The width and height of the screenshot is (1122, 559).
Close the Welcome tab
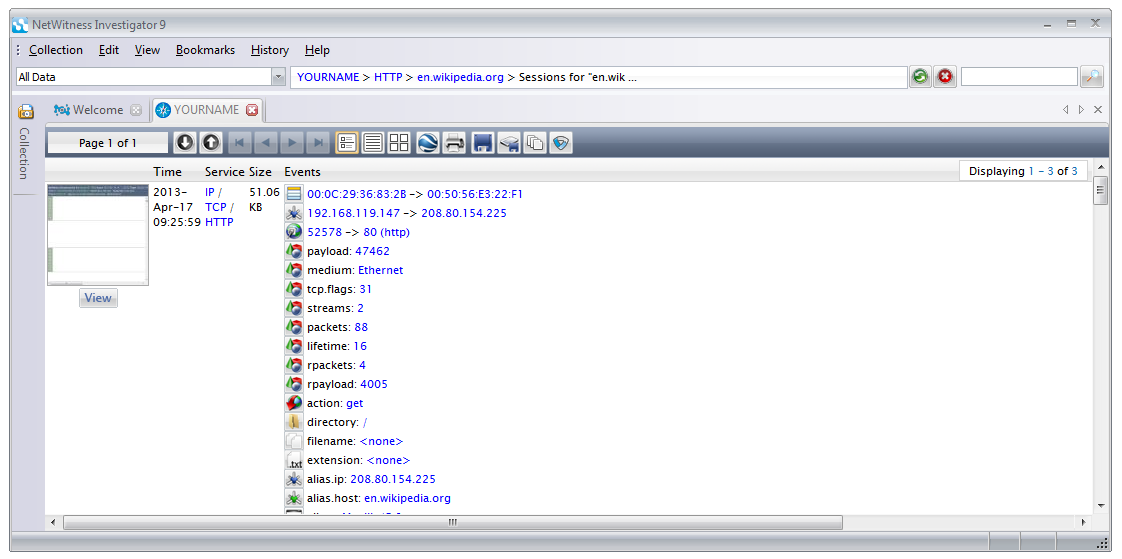tap(136, 110)
